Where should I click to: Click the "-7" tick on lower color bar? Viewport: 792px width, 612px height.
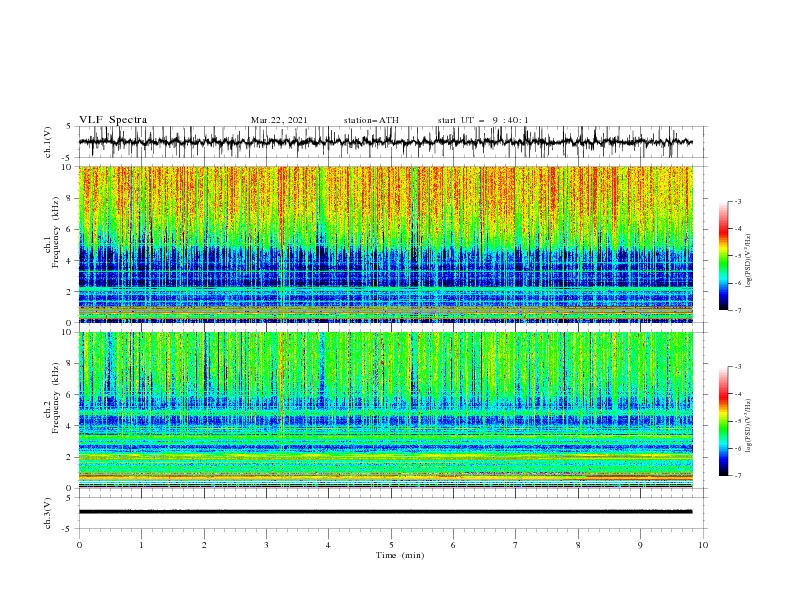[737, 476]
